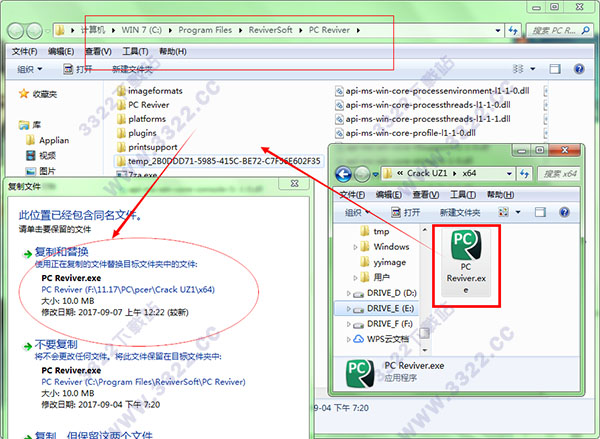Click 打开 button in PC Reviver toolbar

click(x=78, y=69)
